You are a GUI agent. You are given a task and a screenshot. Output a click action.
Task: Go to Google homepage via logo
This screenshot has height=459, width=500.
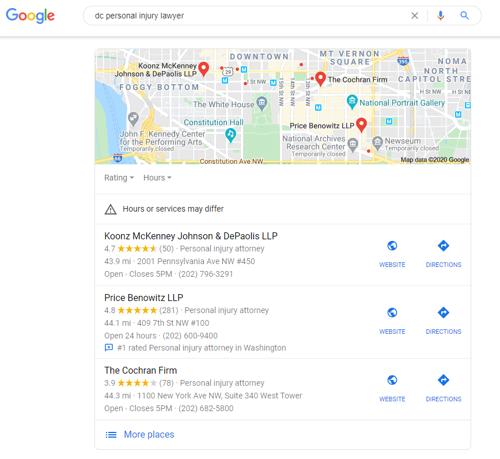30,16
